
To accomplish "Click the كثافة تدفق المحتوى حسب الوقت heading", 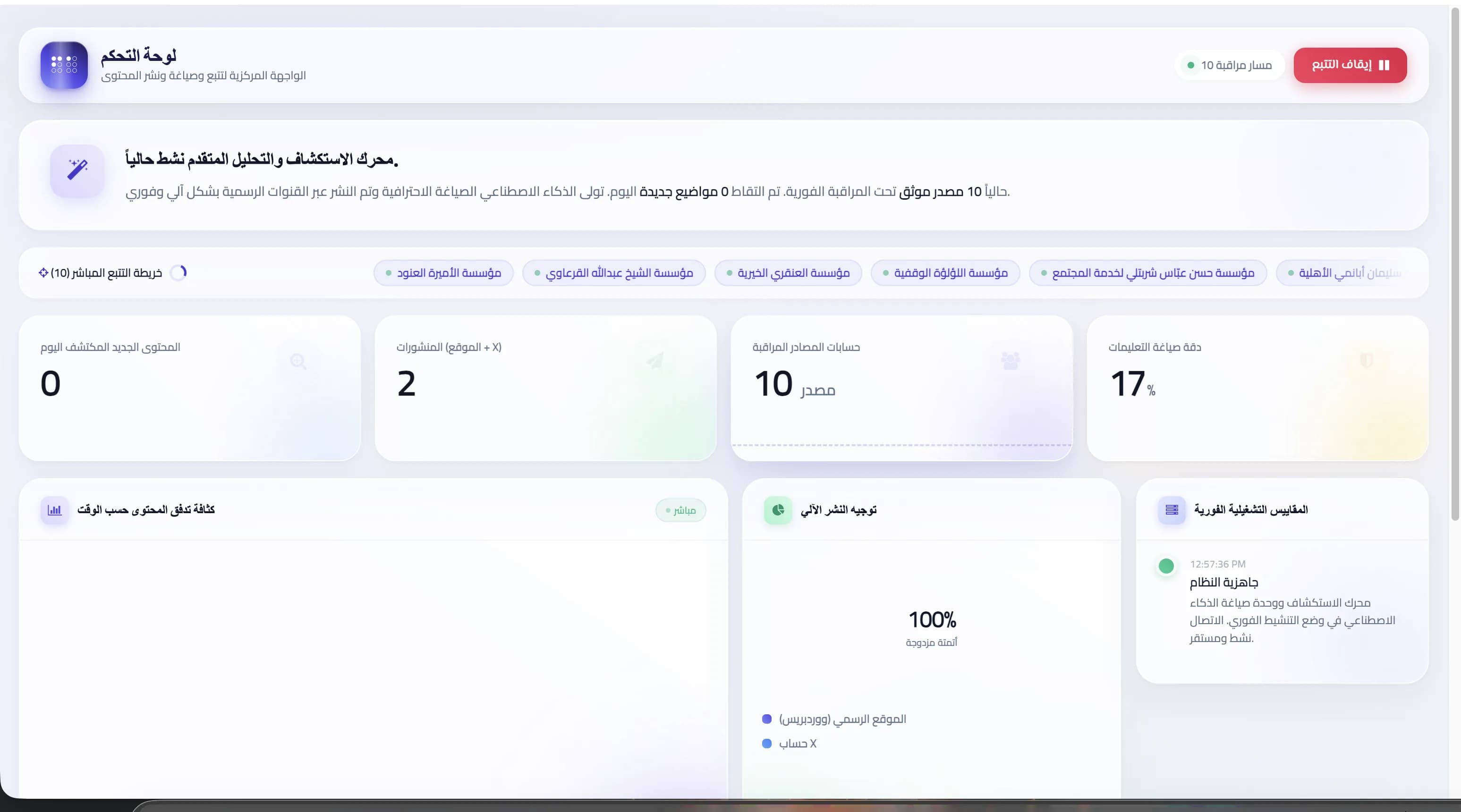I will (x=146, y=510).
